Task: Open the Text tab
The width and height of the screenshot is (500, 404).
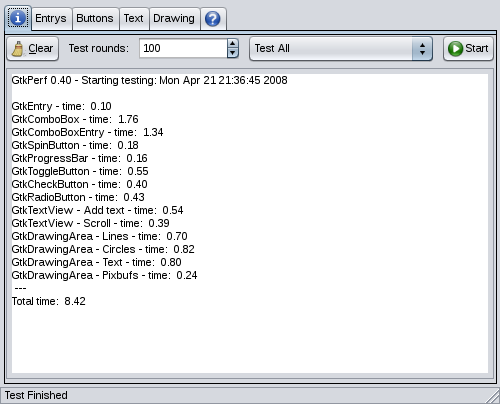Action: [134, 19]
